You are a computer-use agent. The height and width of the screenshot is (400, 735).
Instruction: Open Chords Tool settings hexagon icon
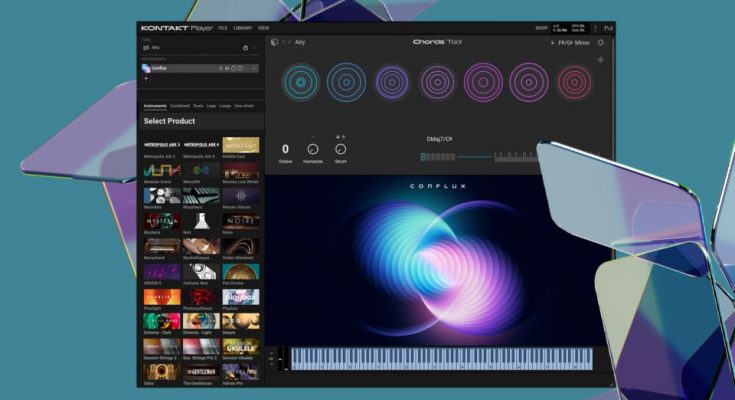600,43
